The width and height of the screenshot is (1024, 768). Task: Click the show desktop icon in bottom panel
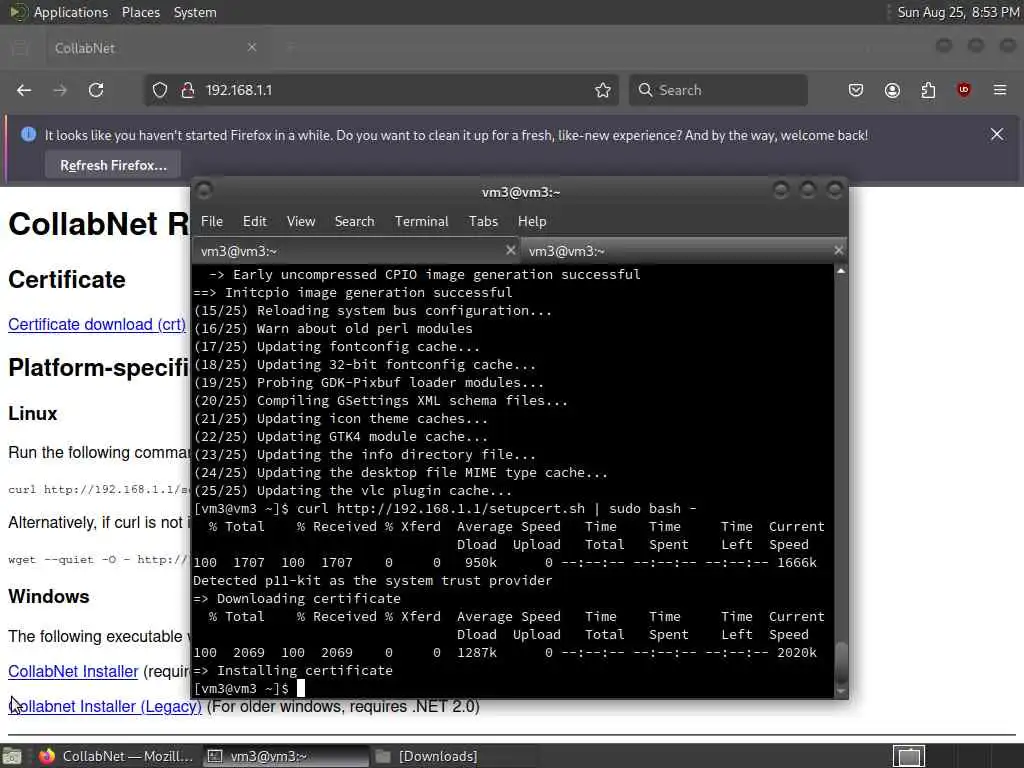pos(12,756)
